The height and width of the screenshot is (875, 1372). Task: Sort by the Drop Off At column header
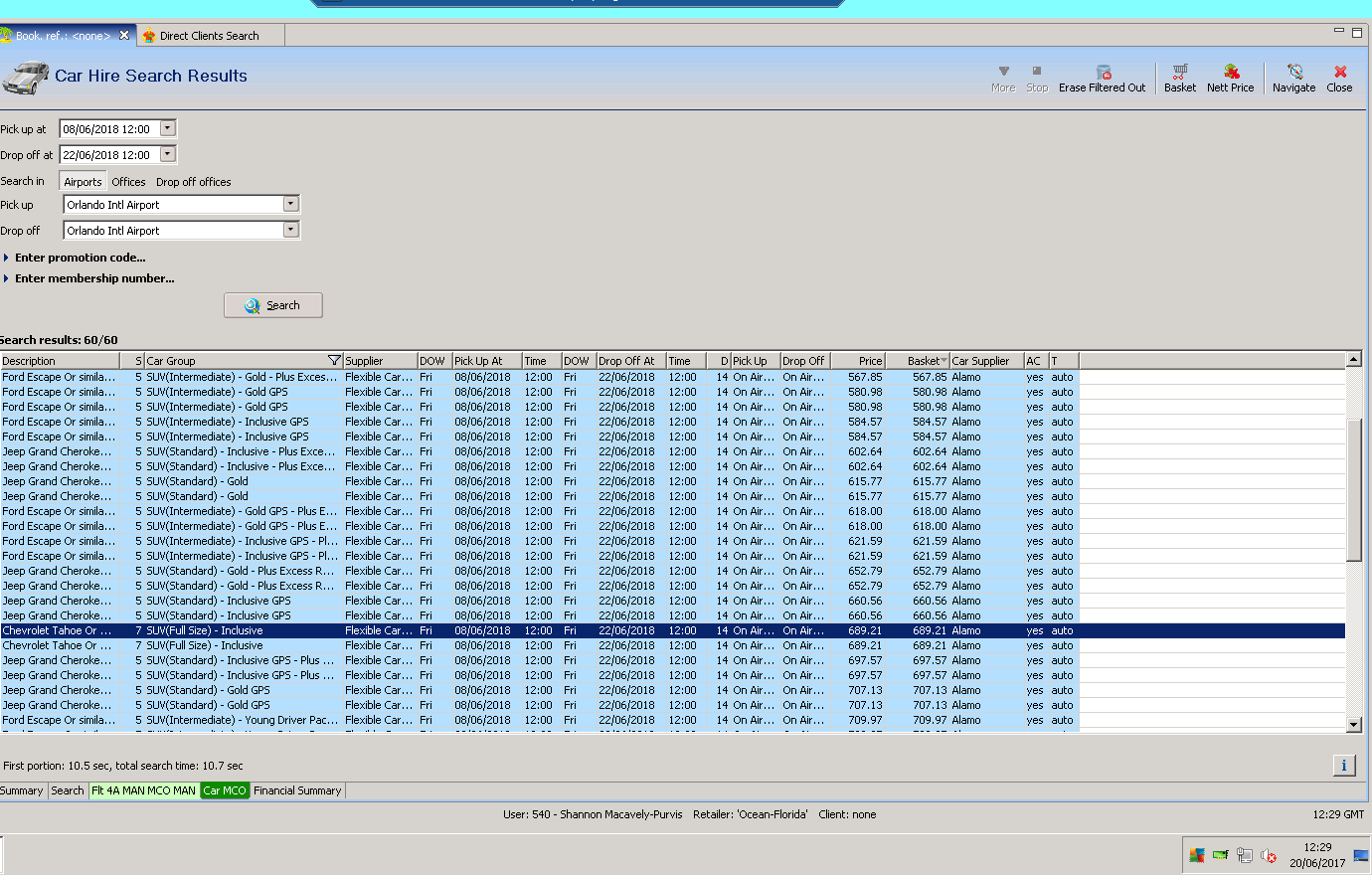pos(630,361)
